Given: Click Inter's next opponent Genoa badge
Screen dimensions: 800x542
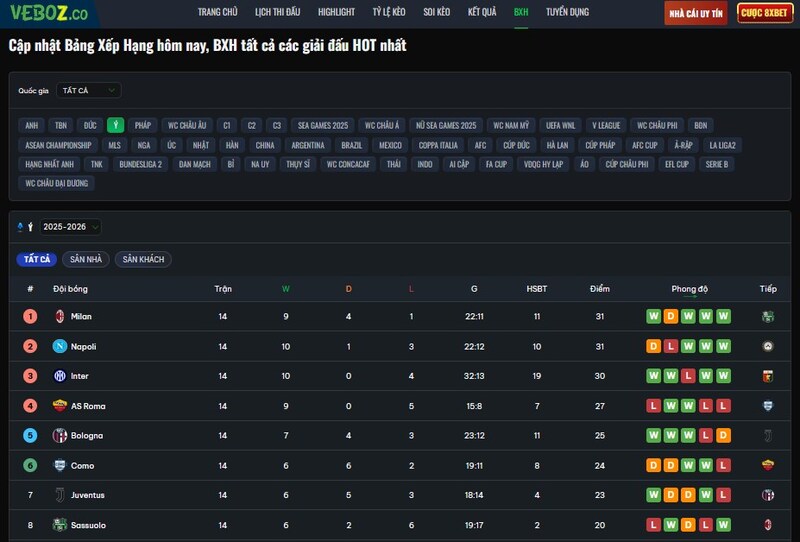Looking at the screenshot, I should click(768, 376).
